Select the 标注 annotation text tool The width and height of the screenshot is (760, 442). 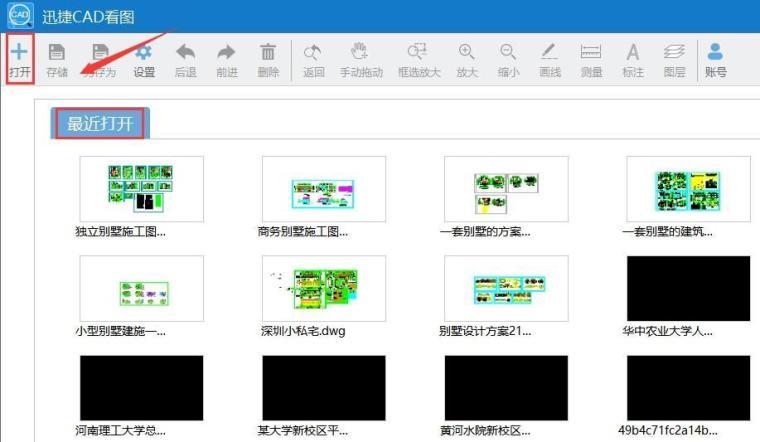tap(632, 52)
